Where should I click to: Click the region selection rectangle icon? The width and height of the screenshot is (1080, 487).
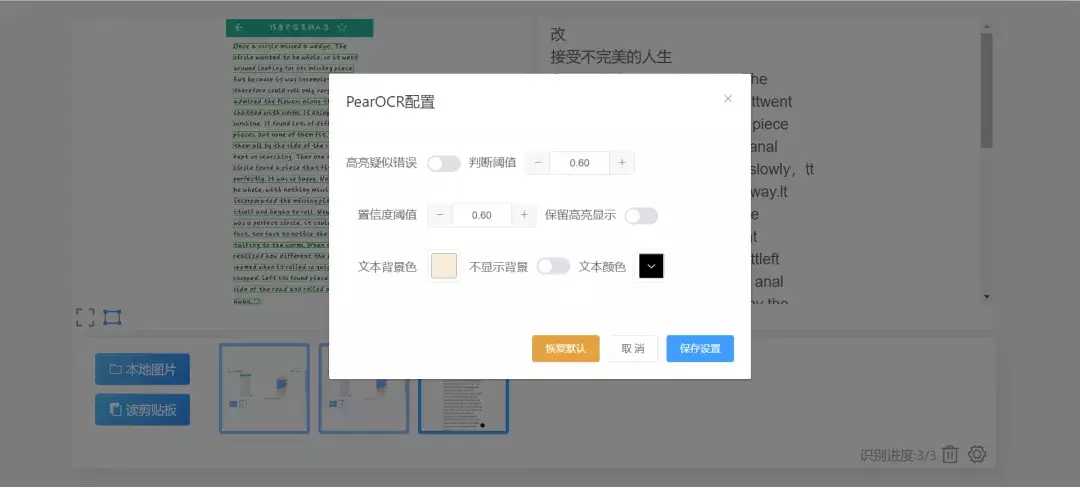(x=112, y=318)
